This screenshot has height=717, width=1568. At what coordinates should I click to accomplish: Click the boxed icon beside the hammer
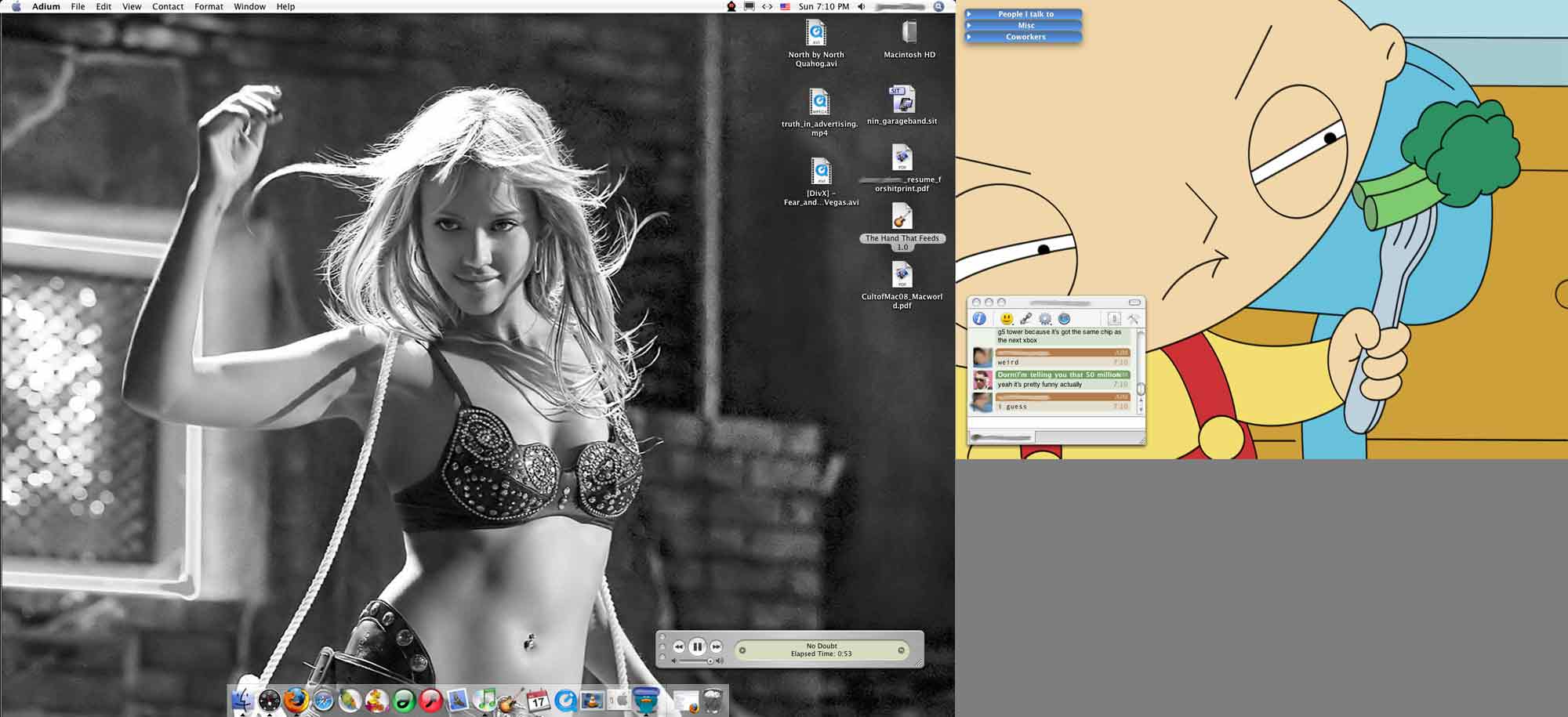pyautogui.click(x=1114, y=318)
